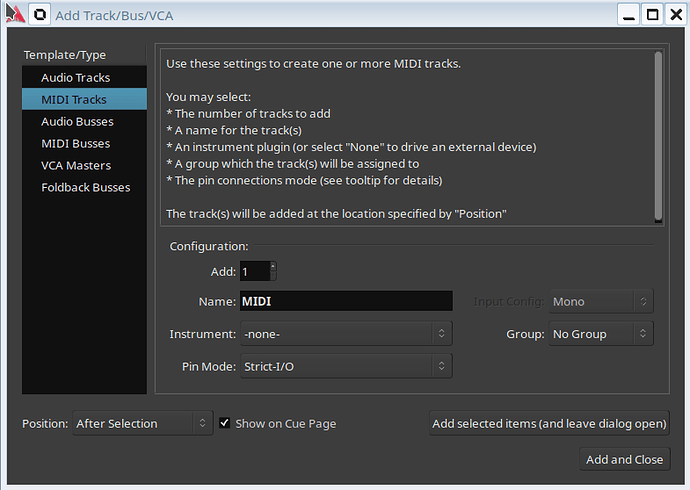Minimize the Add Track/Bus/VCA dialog

pos(628,14)
